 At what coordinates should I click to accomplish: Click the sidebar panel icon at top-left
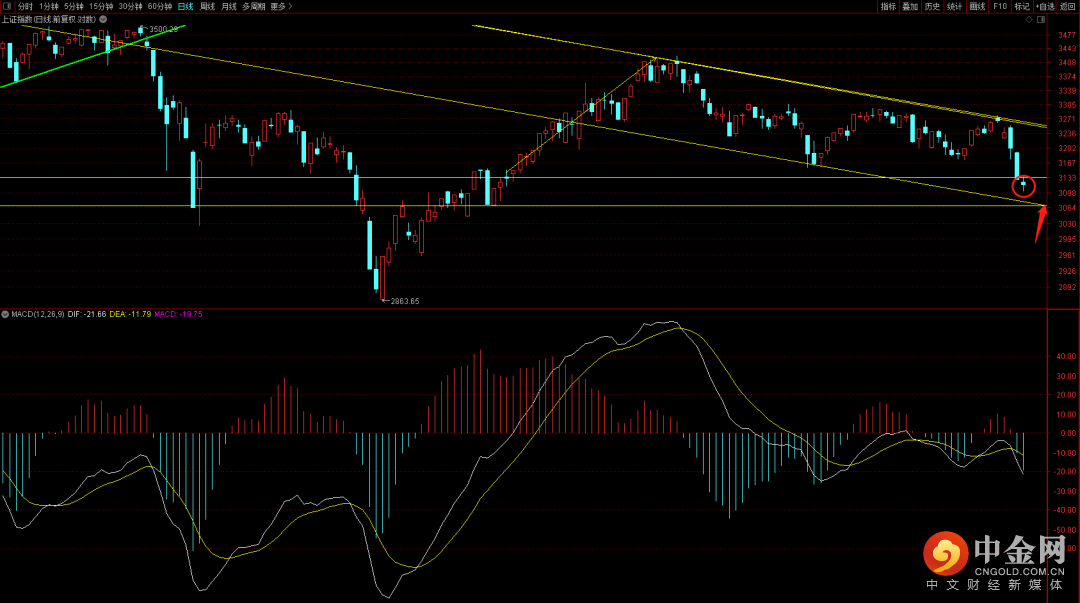tap(8, 6)
